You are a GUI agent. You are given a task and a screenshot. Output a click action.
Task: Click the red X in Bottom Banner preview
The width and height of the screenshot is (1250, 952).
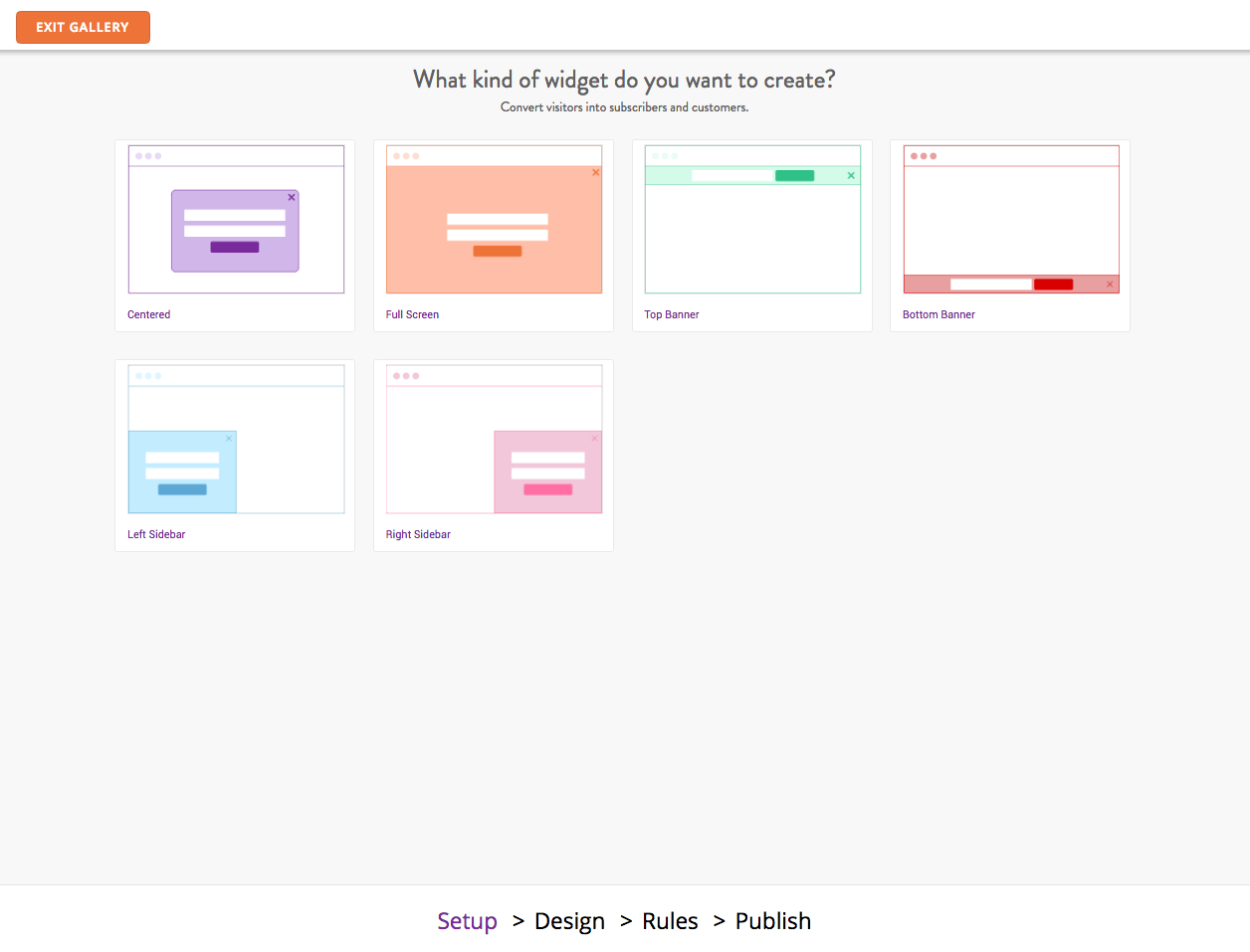tap(1110, 285)
